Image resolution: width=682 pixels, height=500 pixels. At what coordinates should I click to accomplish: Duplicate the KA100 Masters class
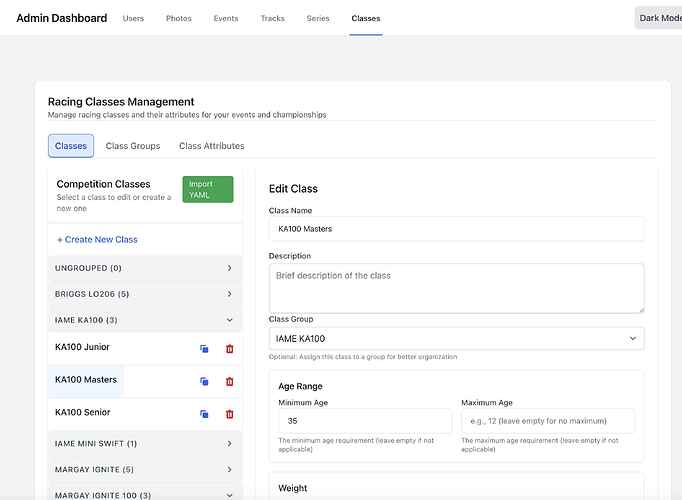pyautogui.click(x=204, y=381)
